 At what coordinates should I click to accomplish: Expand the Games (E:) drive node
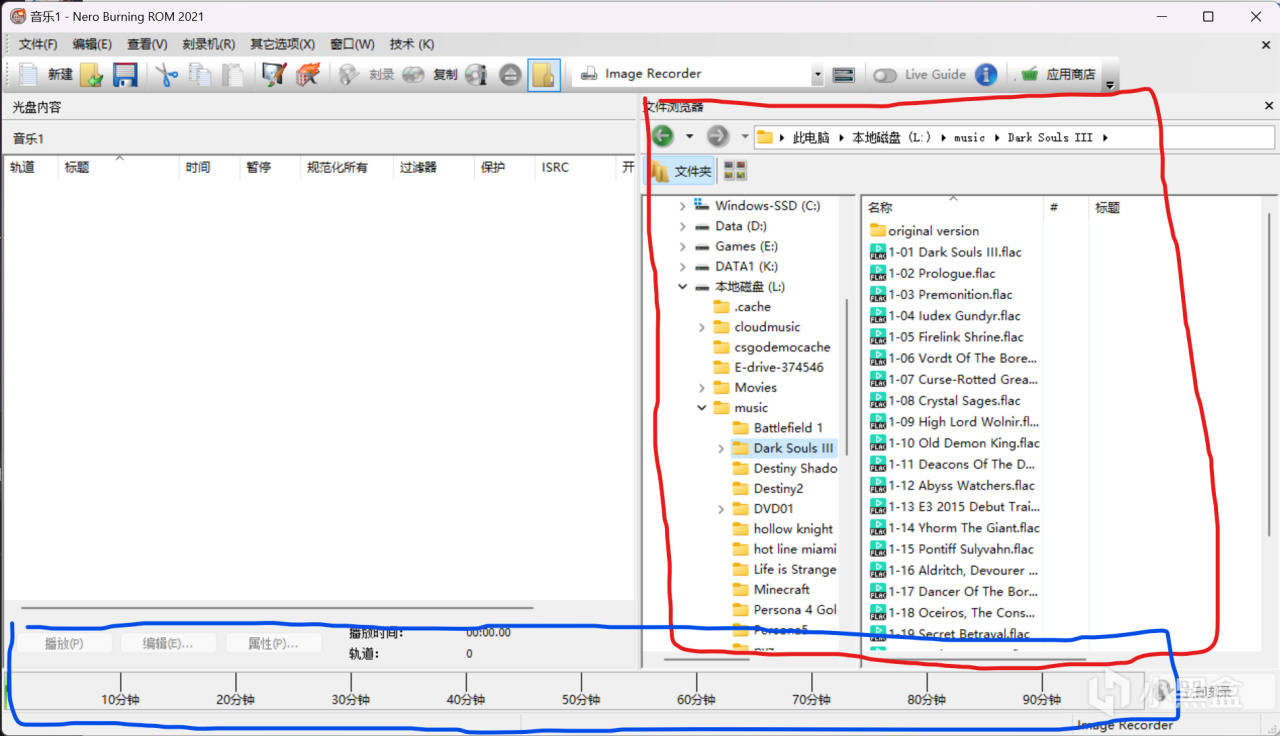pyautogui.click(x=683, y=246)
